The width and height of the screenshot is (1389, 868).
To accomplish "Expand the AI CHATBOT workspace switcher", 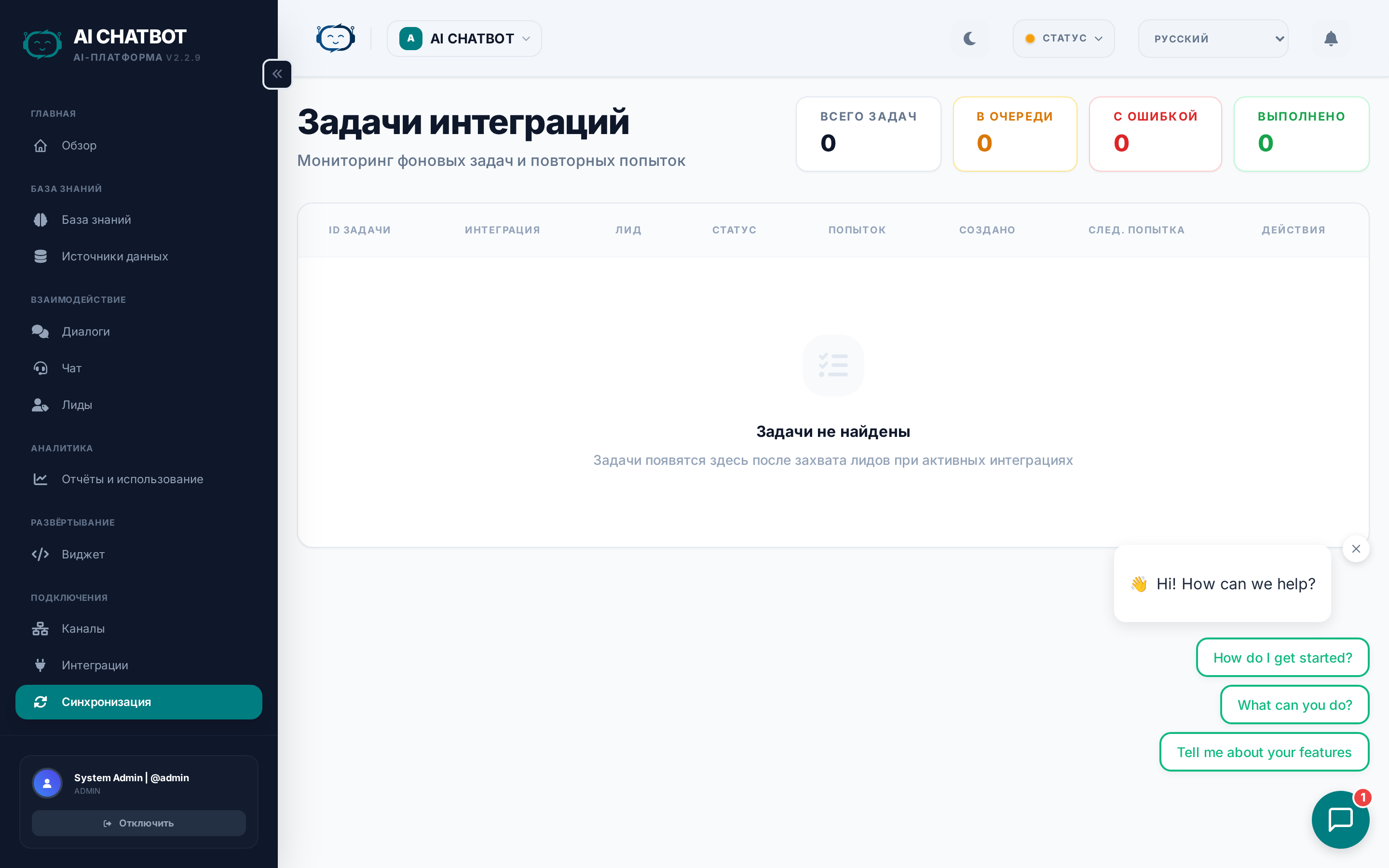I will [x=464, y=39].
